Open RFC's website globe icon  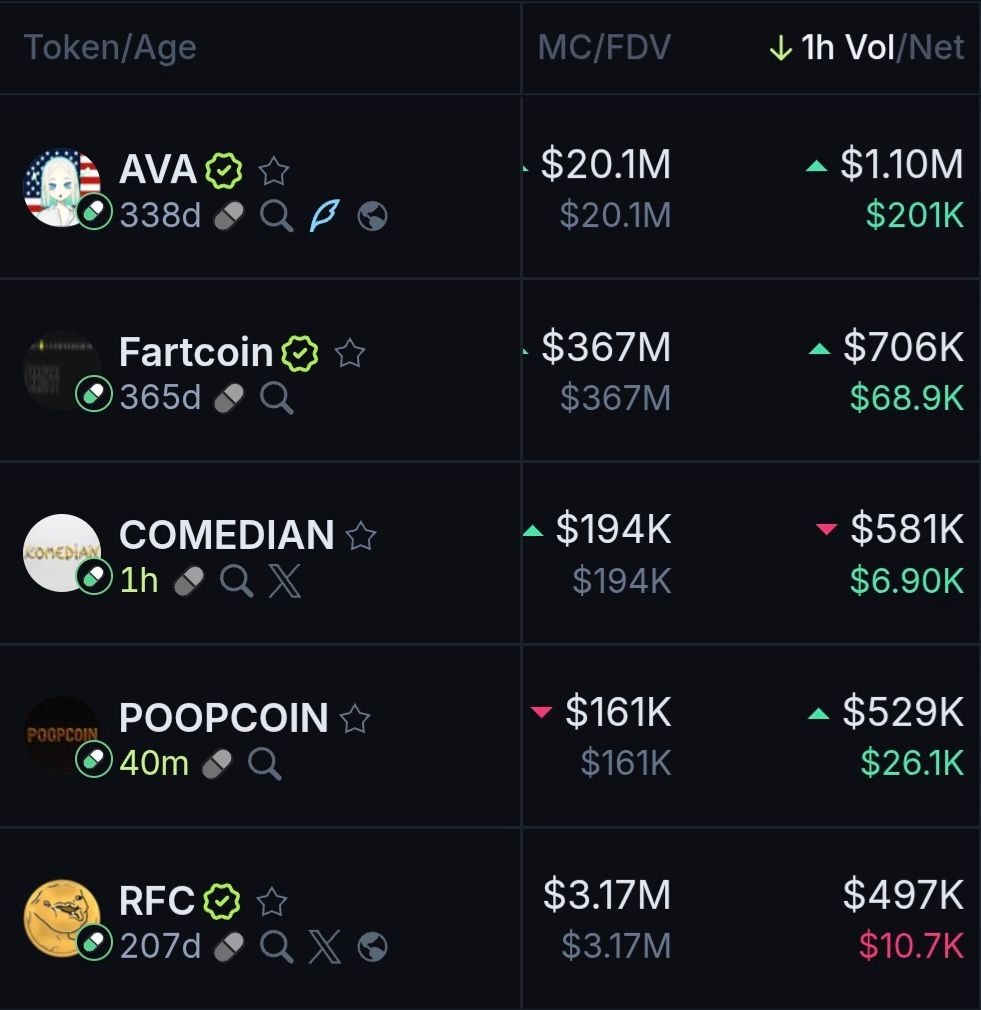tap(372, 946)
